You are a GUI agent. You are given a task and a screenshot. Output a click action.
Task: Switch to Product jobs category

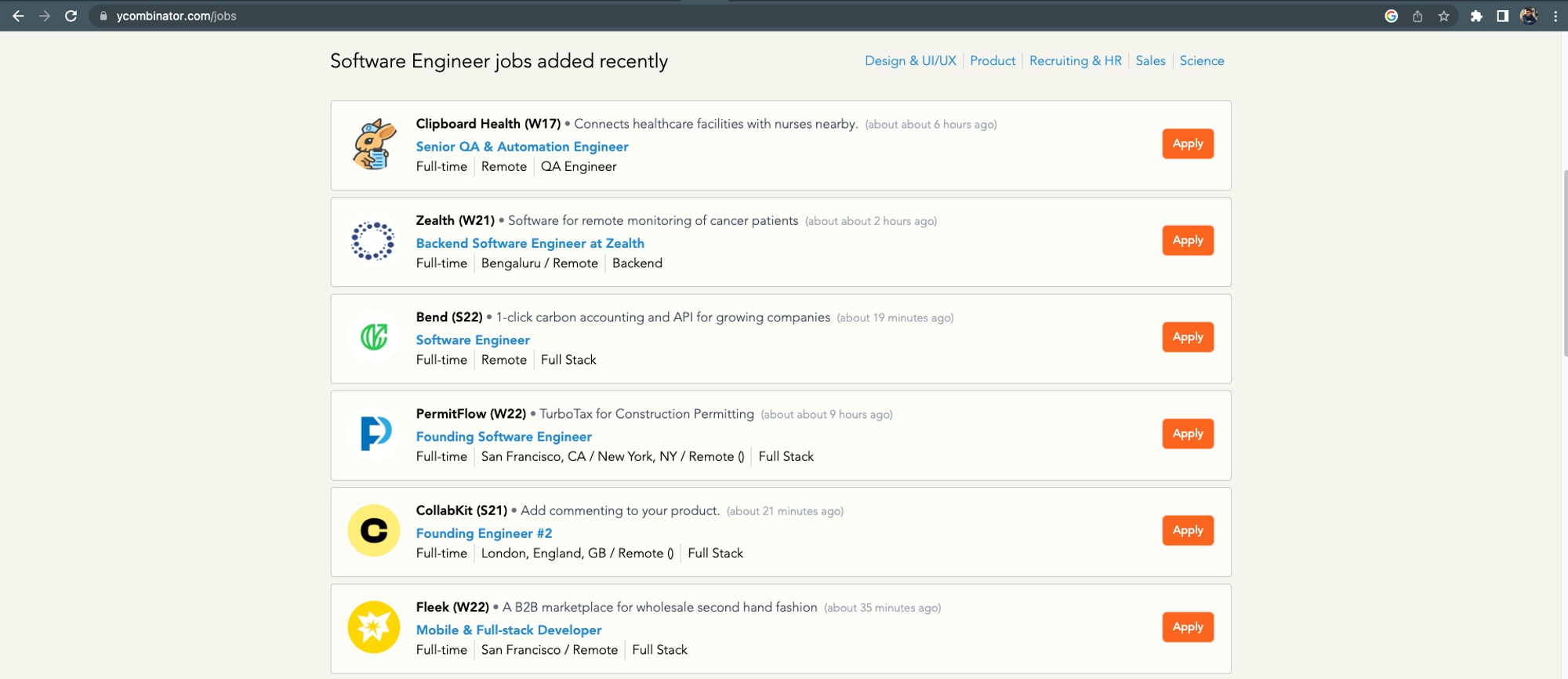[993, 60]
